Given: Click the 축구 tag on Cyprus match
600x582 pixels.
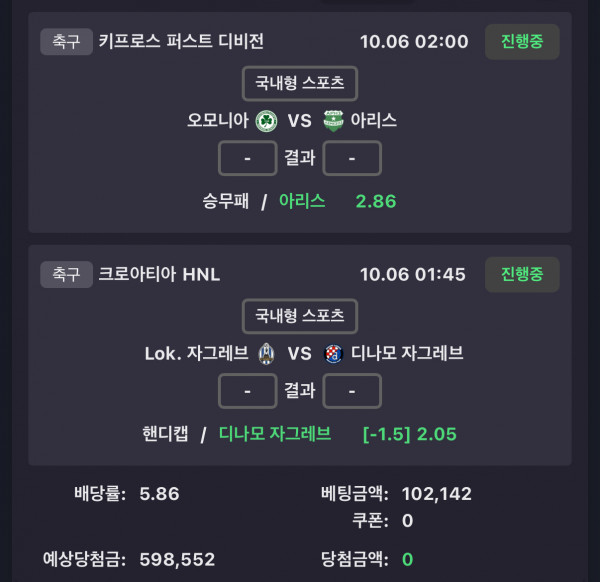Looking at the screenshot, I should tap(66, 41).
